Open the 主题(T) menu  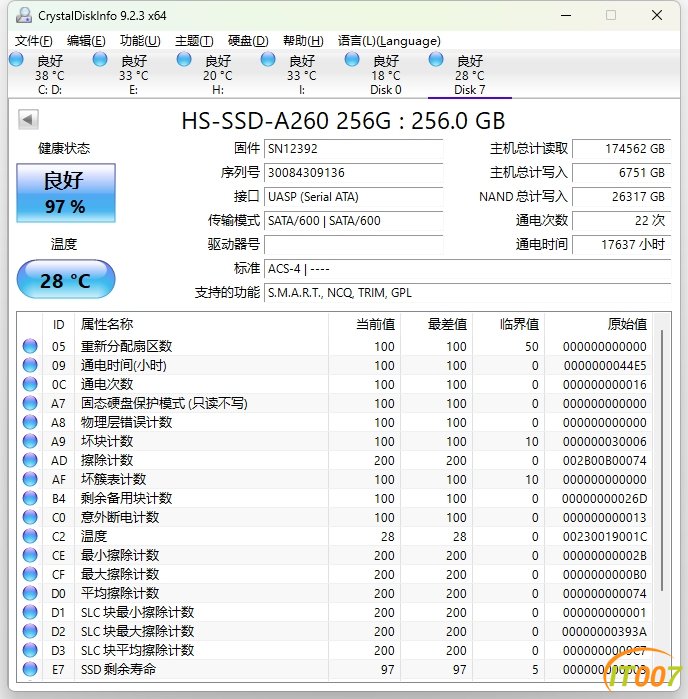194,41
